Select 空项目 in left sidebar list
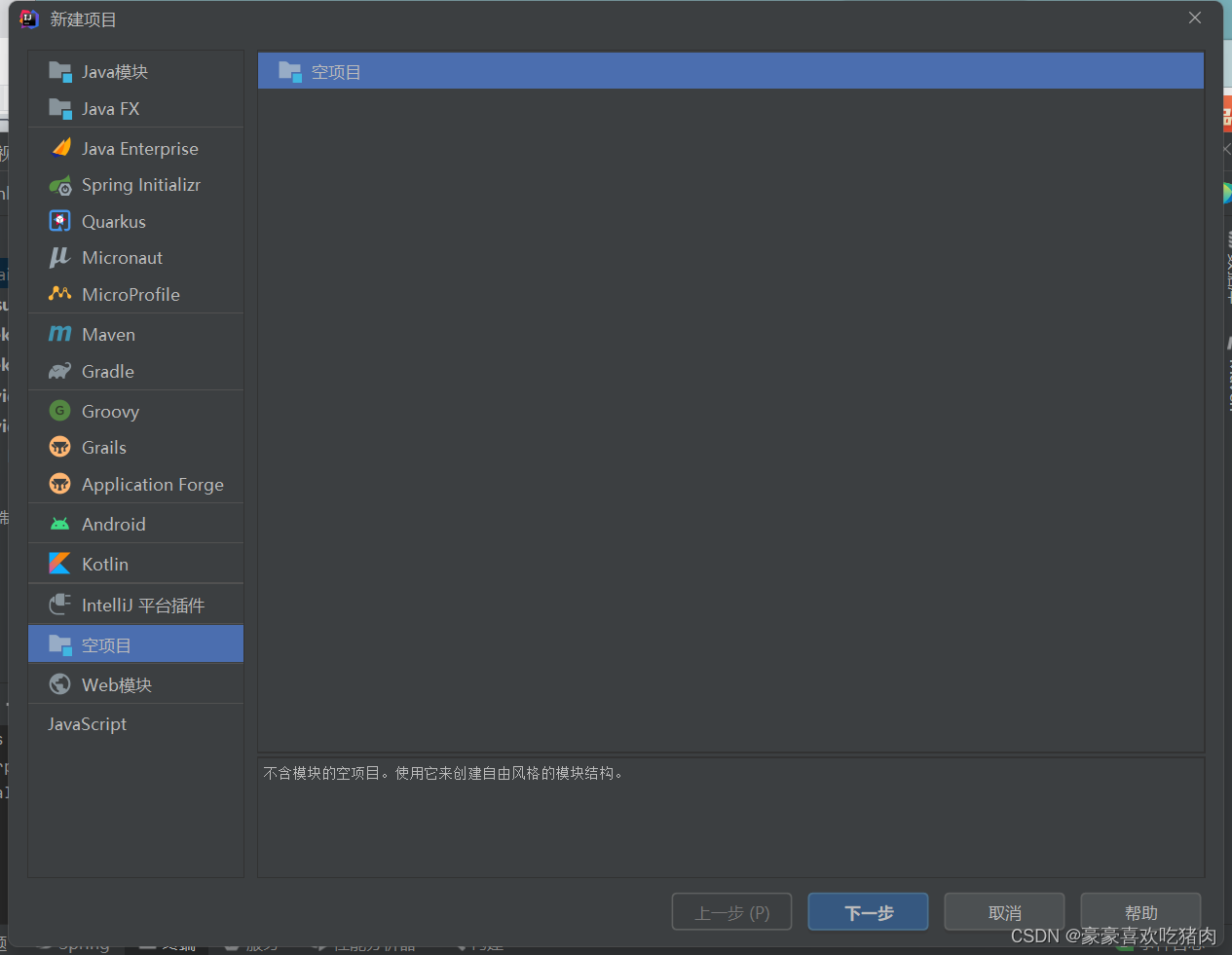The width and height of the screenshot is (1232, 955). [136, 644]
